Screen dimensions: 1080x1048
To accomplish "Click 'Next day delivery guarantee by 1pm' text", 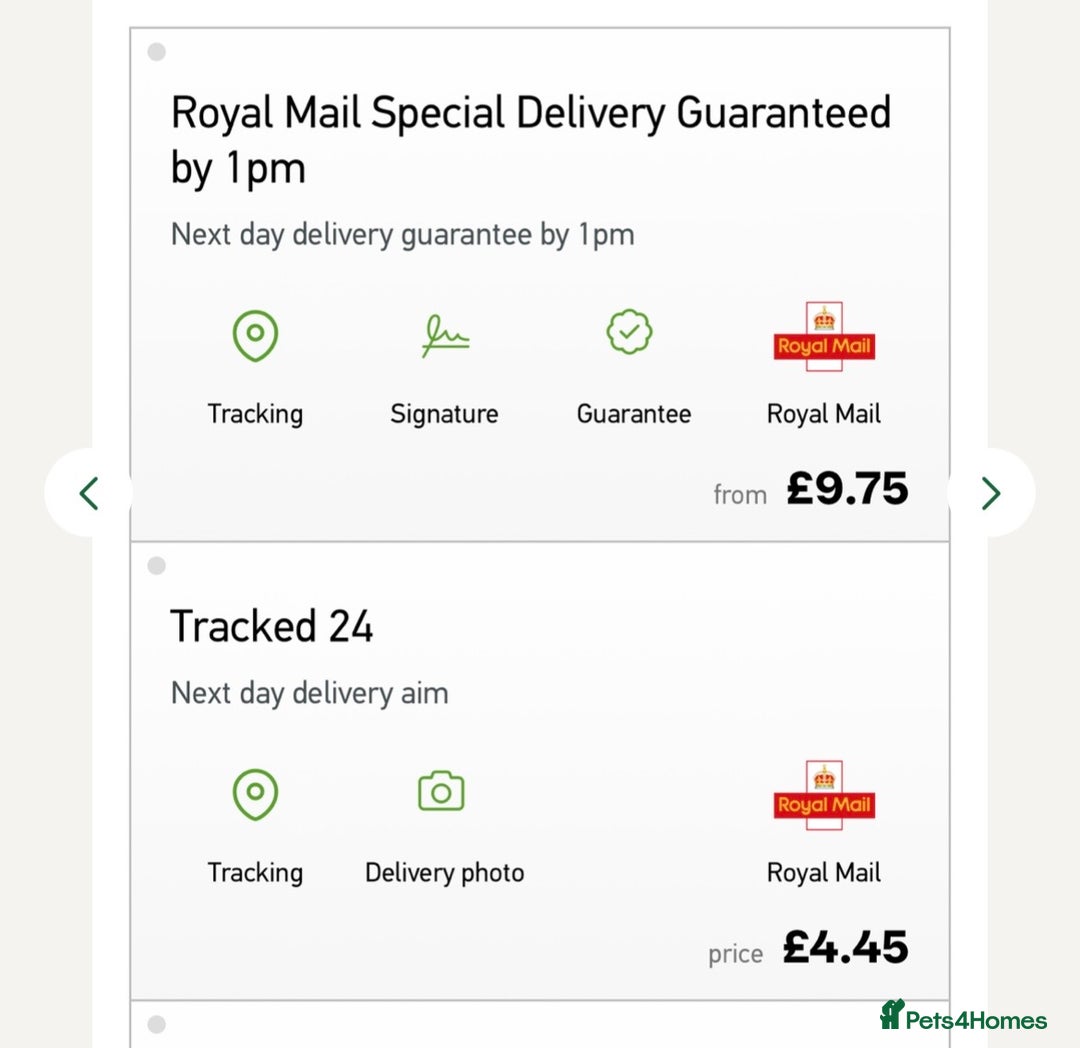I will tap(403, 235).
